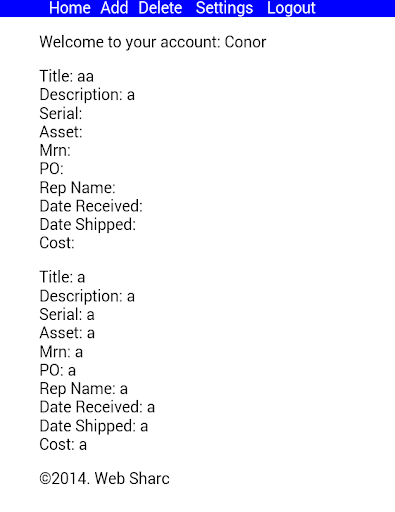Select Add in the navigation bar
Viewport: 395px width, 512px height.
pyautogui.click(x=114, y=8)
